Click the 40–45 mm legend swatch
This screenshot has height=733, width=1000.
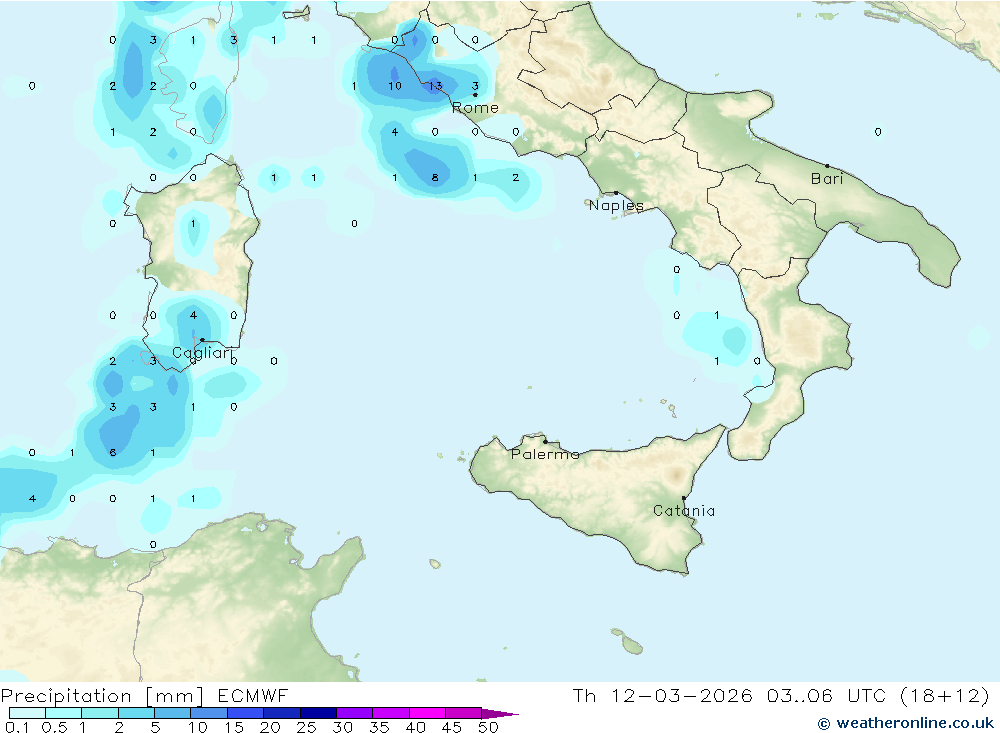(x=427, y=713)
